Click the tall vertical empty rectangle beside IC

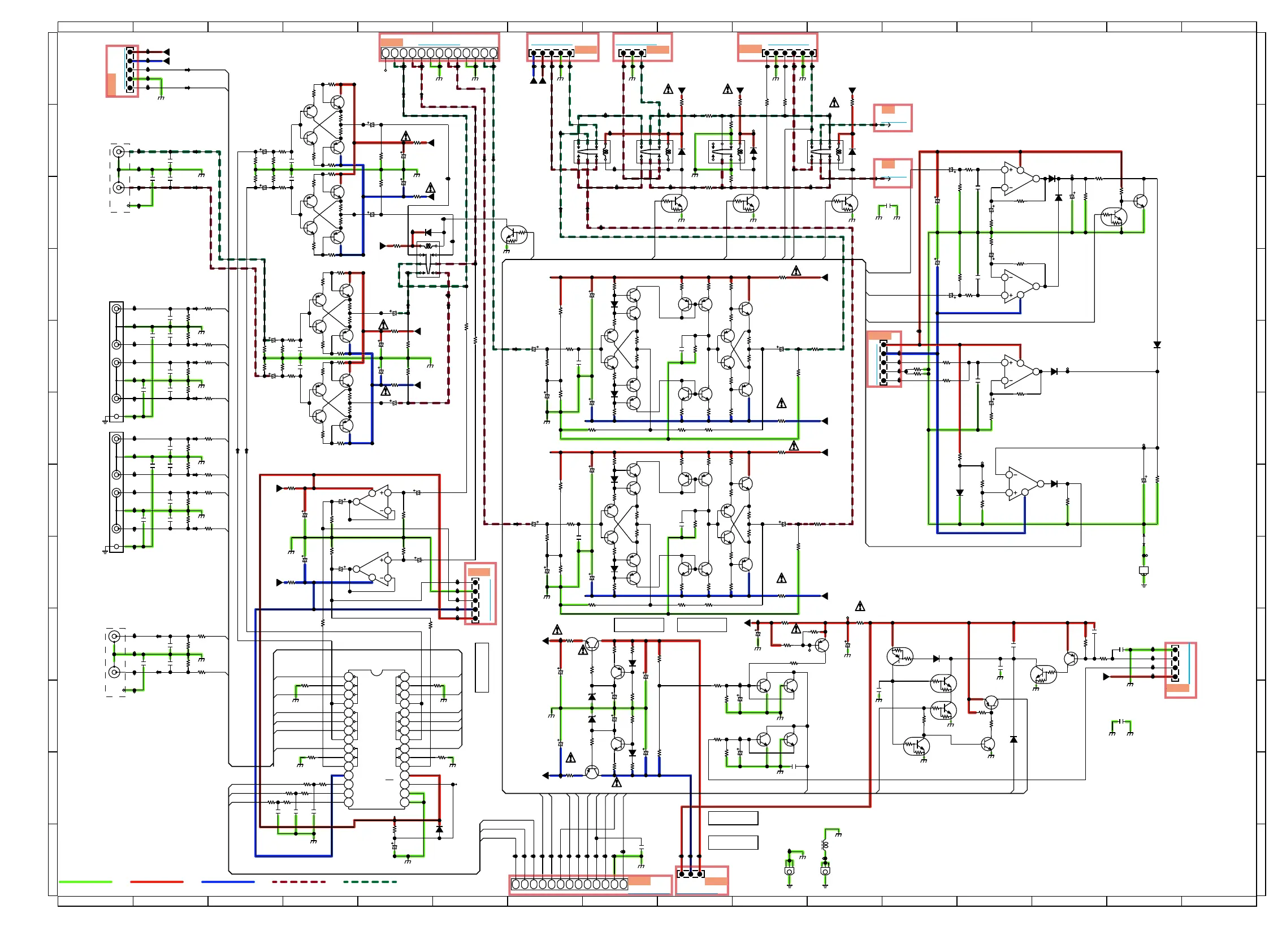(x=482, y=667)
